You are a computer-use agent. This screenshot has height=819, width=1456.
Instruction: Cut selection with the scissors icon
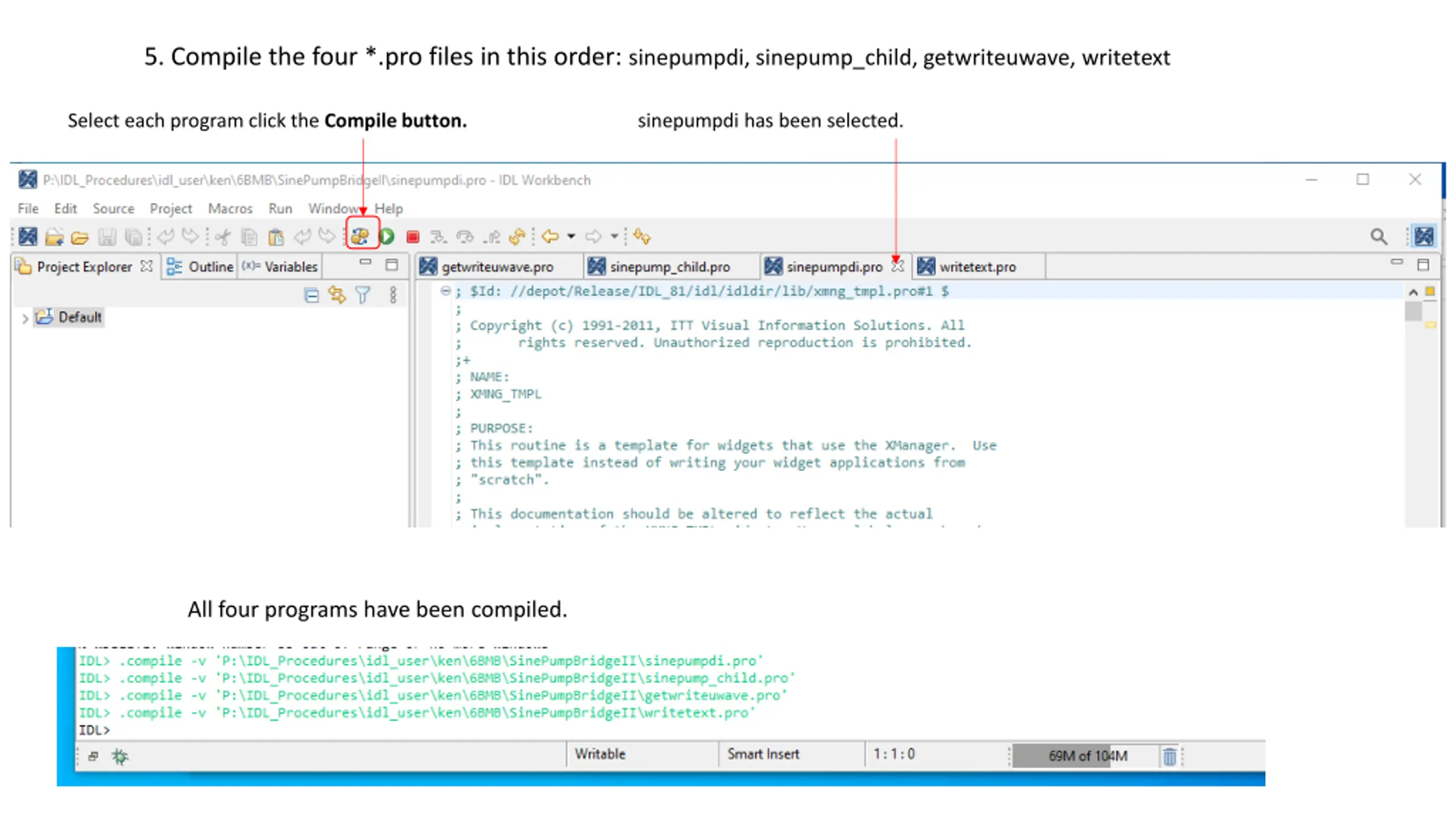[x=223, y=237]
